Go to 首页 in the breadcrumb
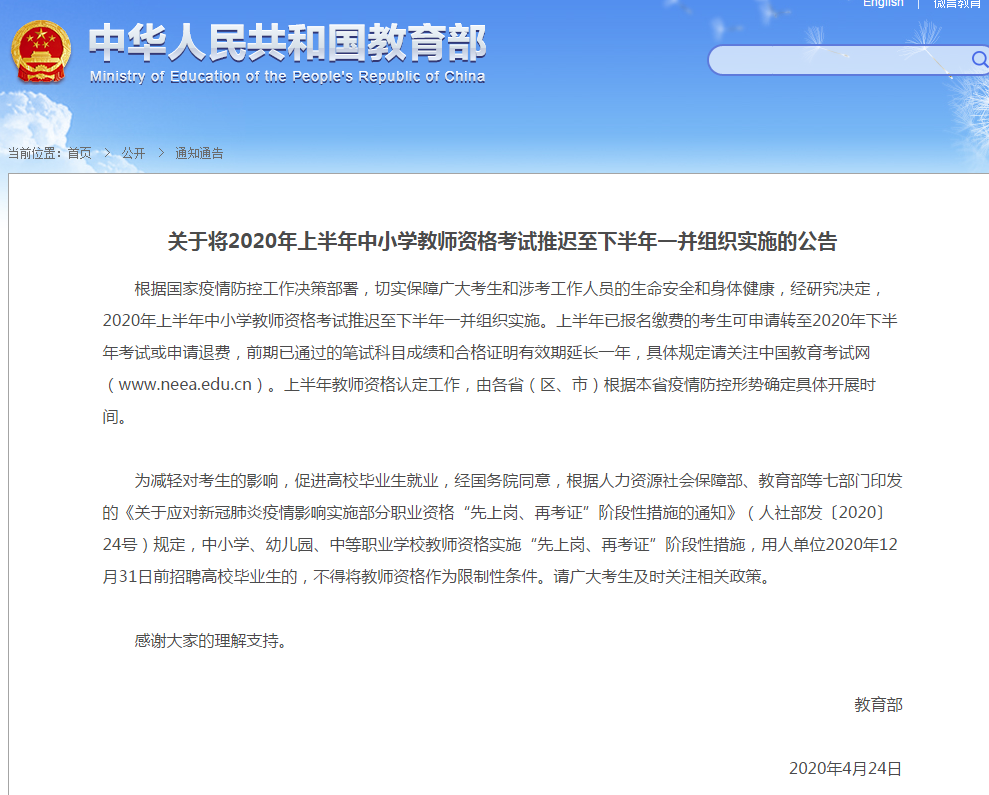 coord(79,153)
